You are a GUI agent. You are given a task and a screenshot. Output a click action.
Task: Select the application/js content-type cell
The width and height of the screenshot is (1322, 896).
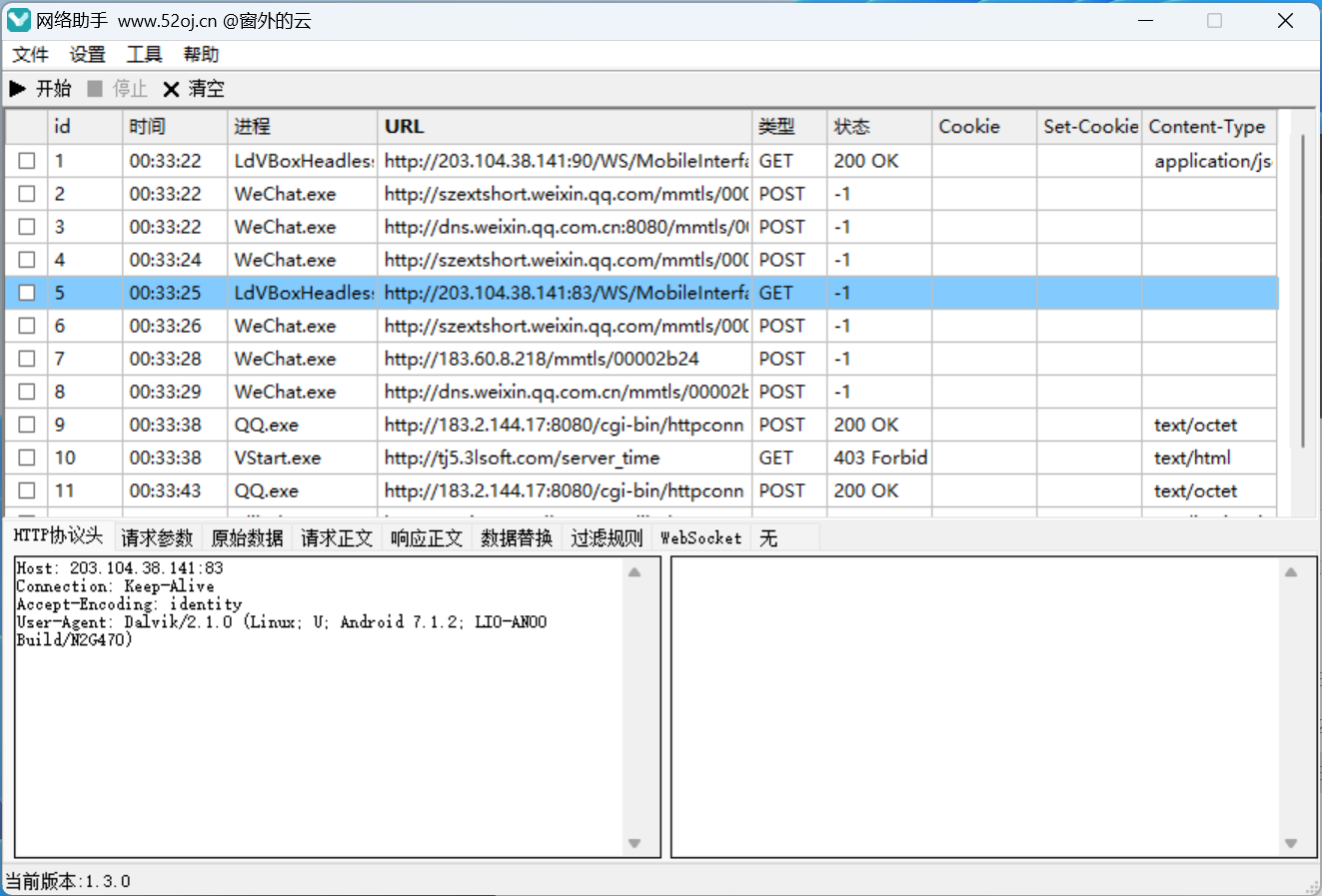coord(1209,161)
